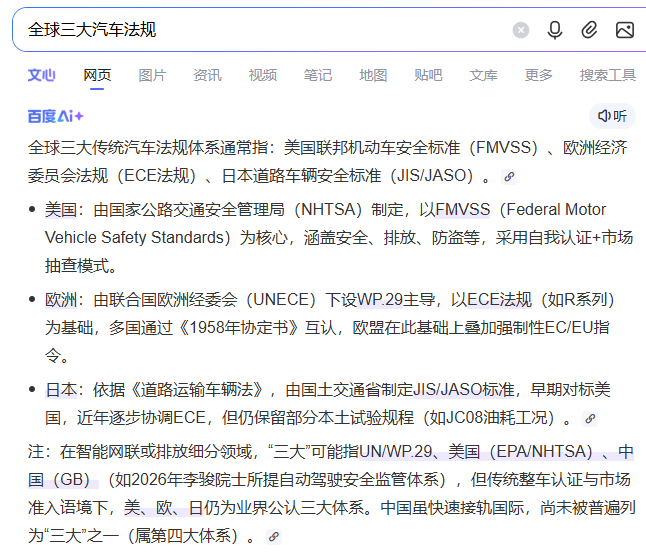
Task: Go to the 资讯 tab
Action: (x=208, y=75)
